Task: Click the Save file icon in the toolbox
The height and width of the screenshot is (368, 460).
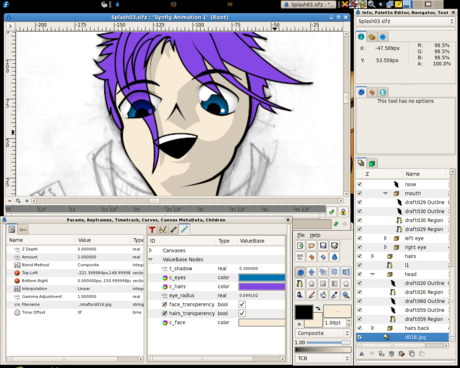Action: click(x=323, y=246)
